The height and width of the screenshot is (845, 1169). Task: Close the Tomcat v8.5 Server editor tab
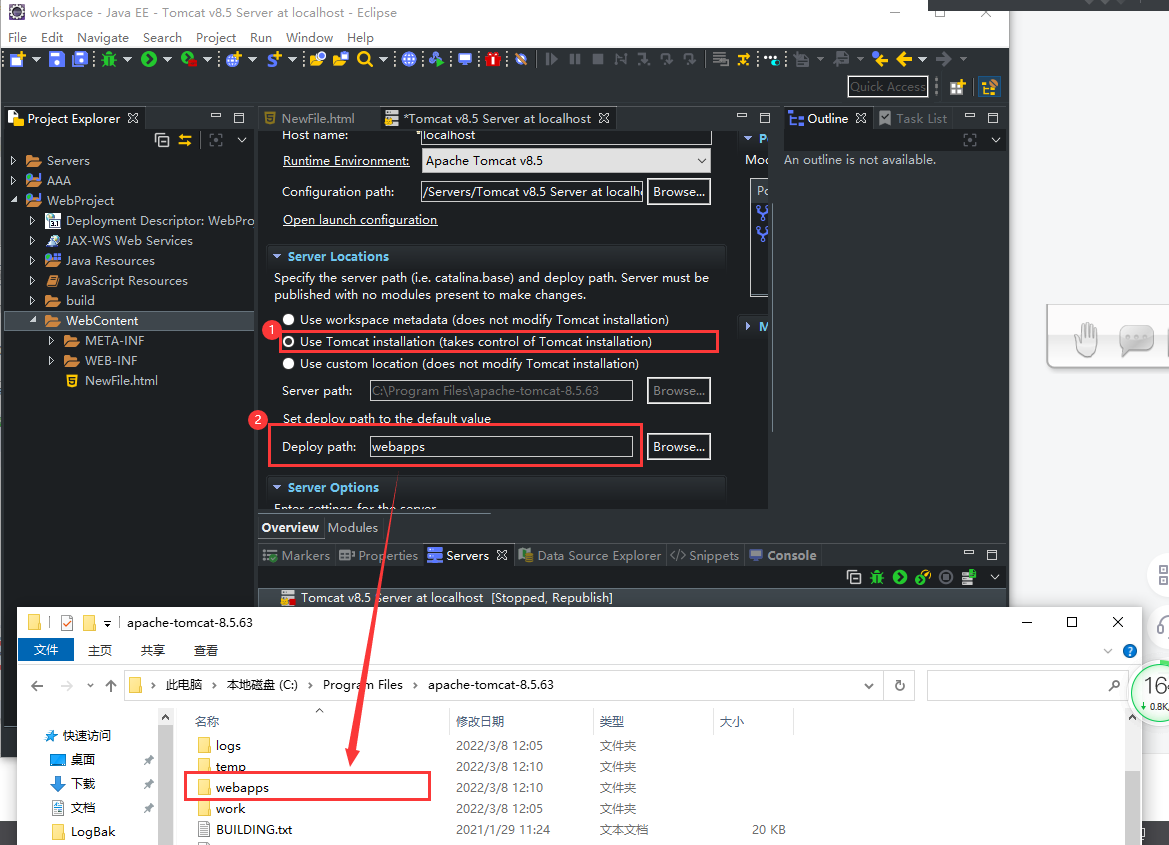pyautogui.click(x=604, y=118)
